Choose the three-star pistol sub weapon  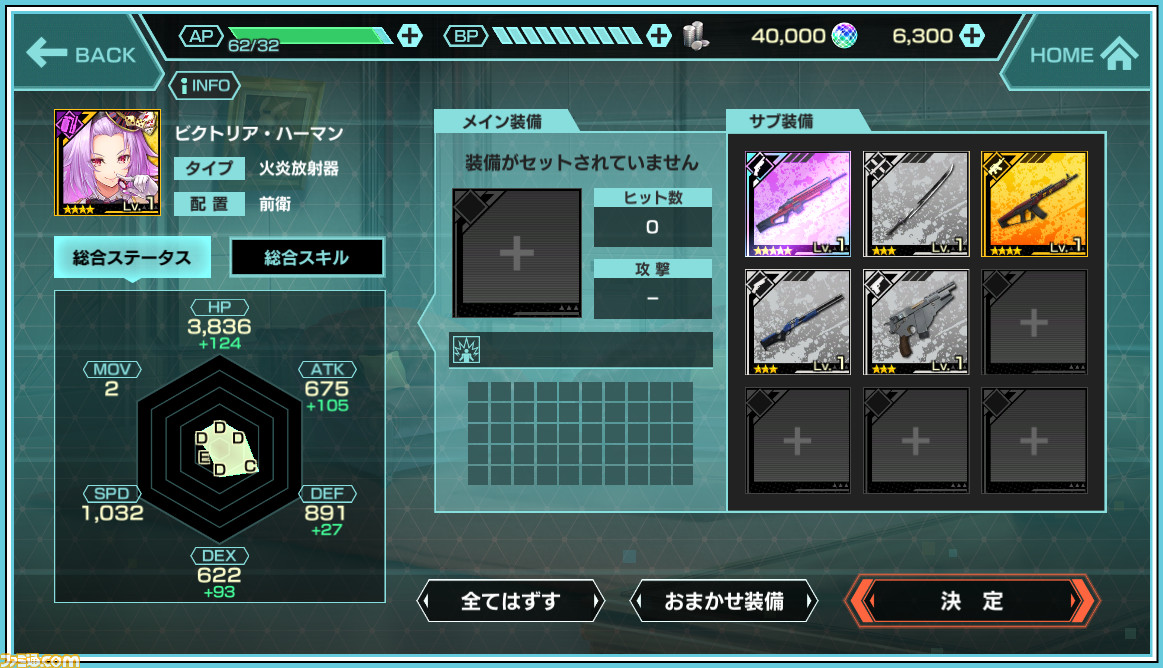(916, 322)
